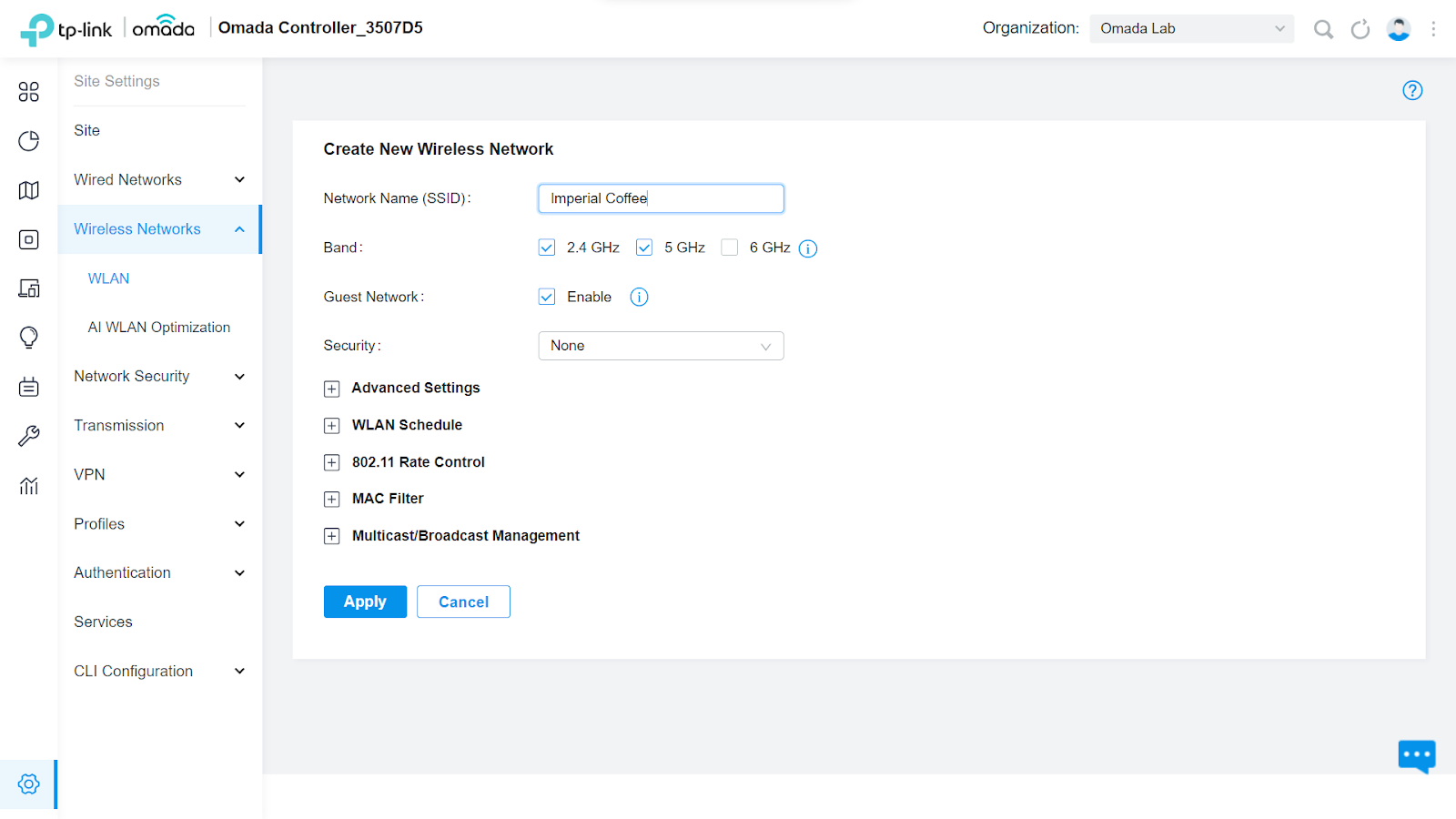
Task: Select the Insights lightbulb icon
Action: [28, 338]
